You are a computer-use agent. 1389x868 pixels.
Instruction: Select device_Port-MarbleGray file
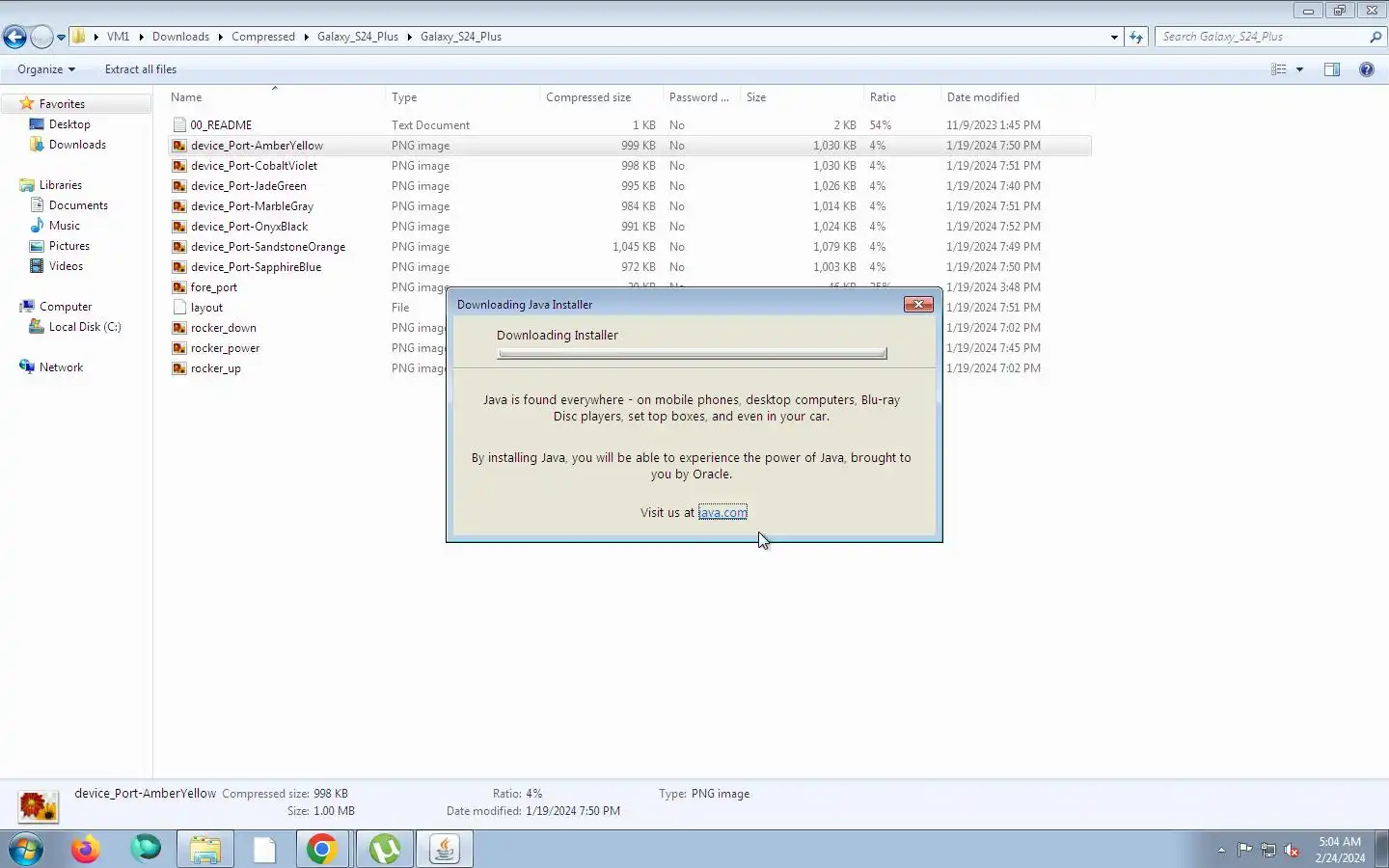[252, 206]
